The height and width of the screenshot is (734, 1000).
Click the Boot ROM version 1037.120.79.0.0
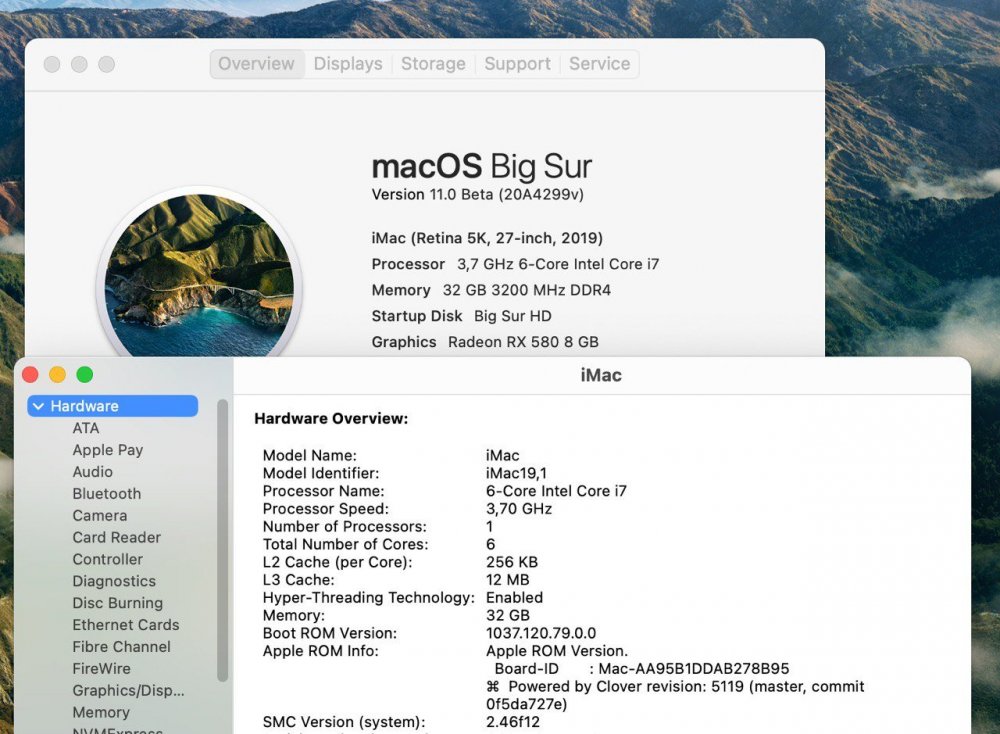tap(541, 633)
